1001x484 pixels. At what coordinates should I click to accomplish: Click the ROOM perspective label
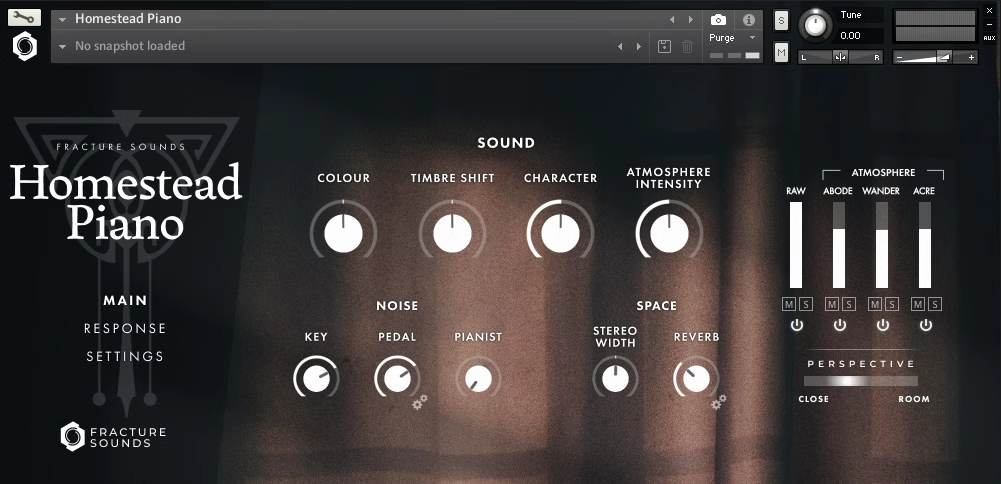pyautogui.click(x=914, y=399)
